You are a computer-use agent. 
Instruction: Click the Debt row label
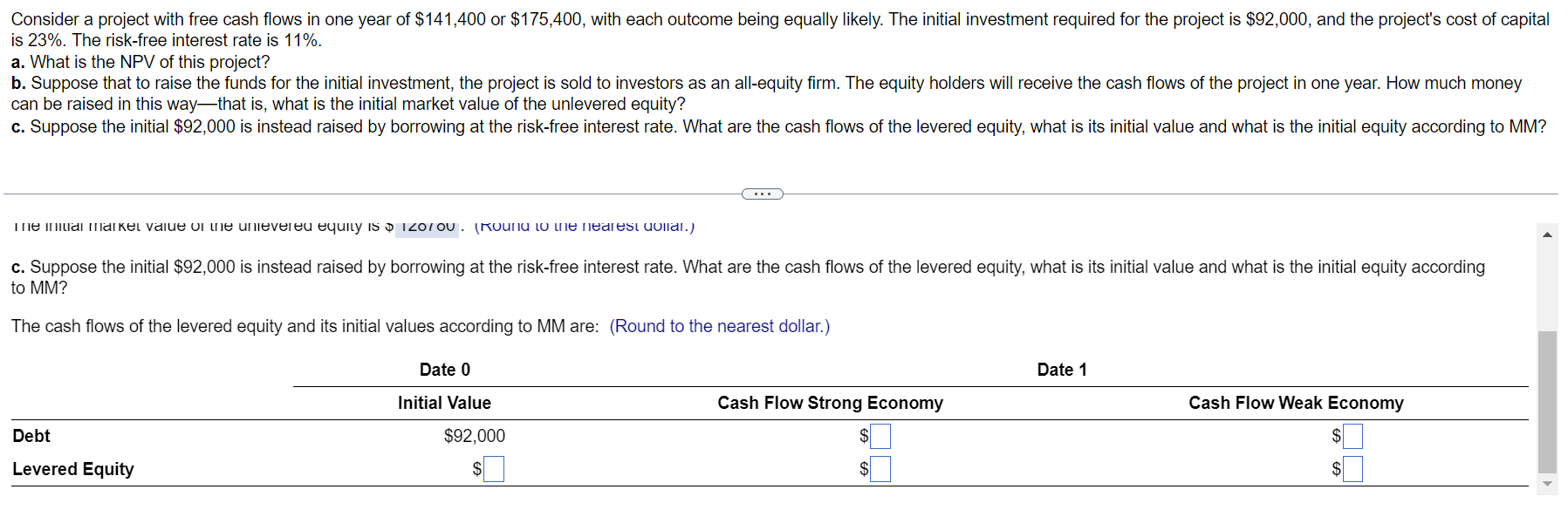click(31, 435)
